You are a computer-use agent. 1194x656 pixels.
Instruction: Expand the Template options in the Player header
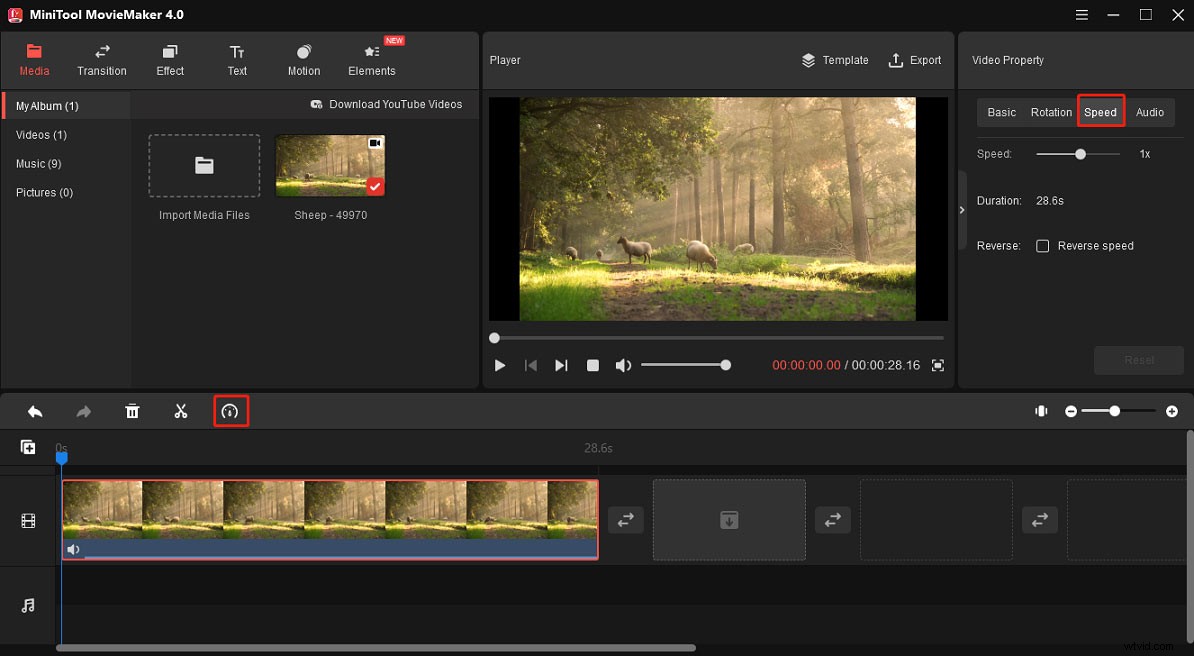point(835,60)
